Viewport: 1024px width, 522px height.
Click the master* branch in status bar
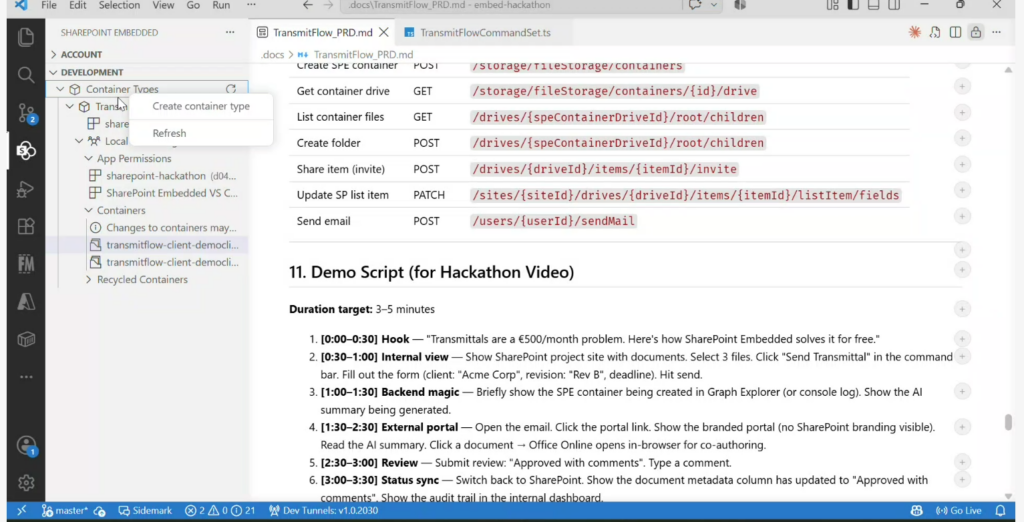pyautogui.click(x=65, y=510)
